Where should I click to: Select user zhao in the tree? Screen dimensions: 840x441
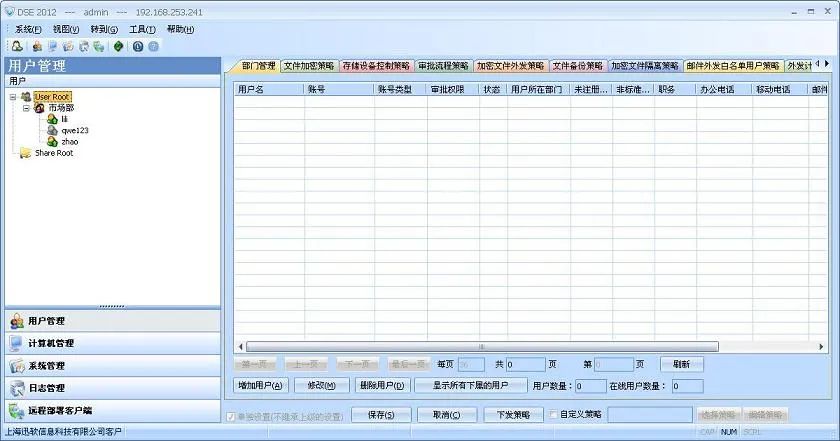pos(70,141)
